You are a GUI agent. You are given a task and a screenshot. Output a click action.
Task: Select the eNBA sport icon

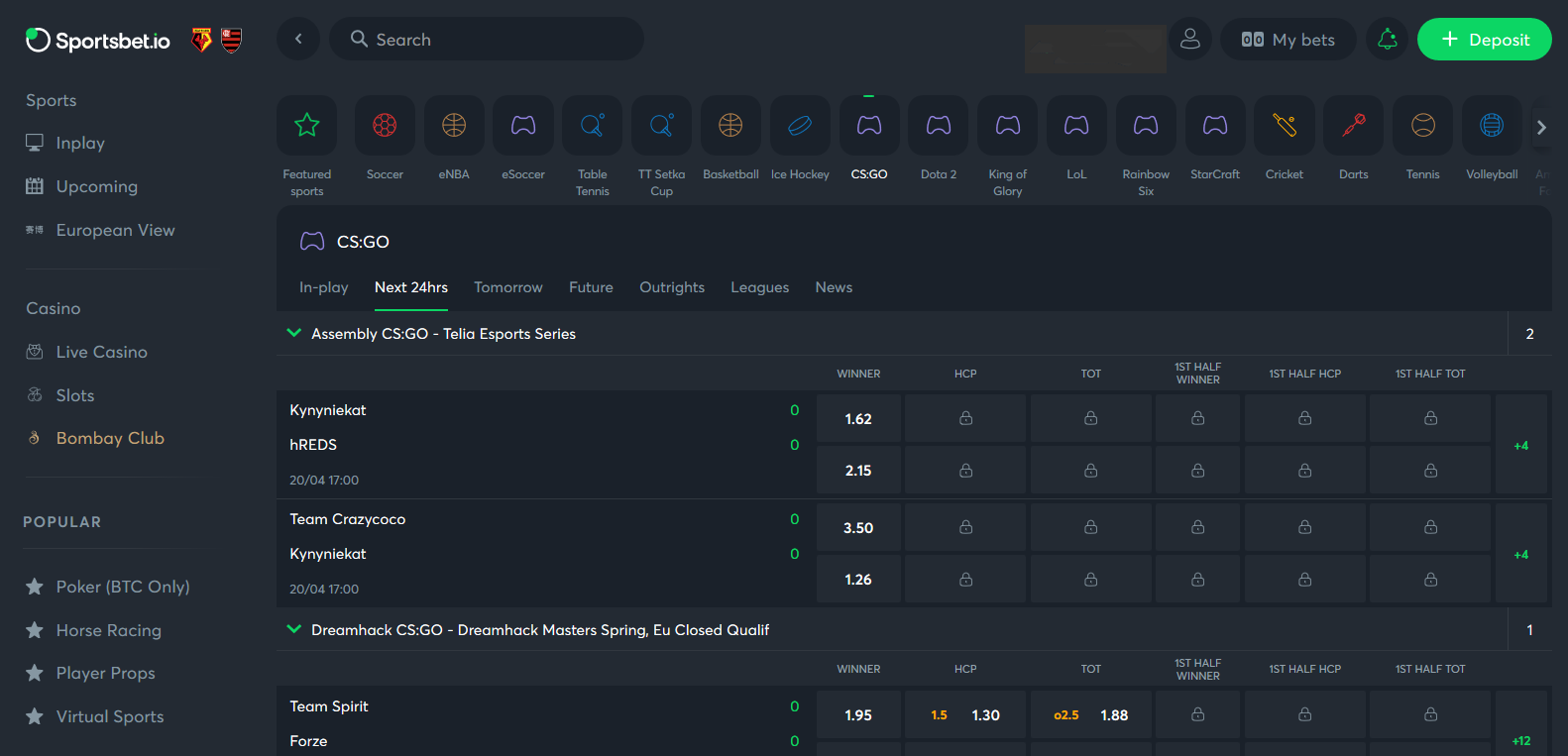tap(454, 126)
